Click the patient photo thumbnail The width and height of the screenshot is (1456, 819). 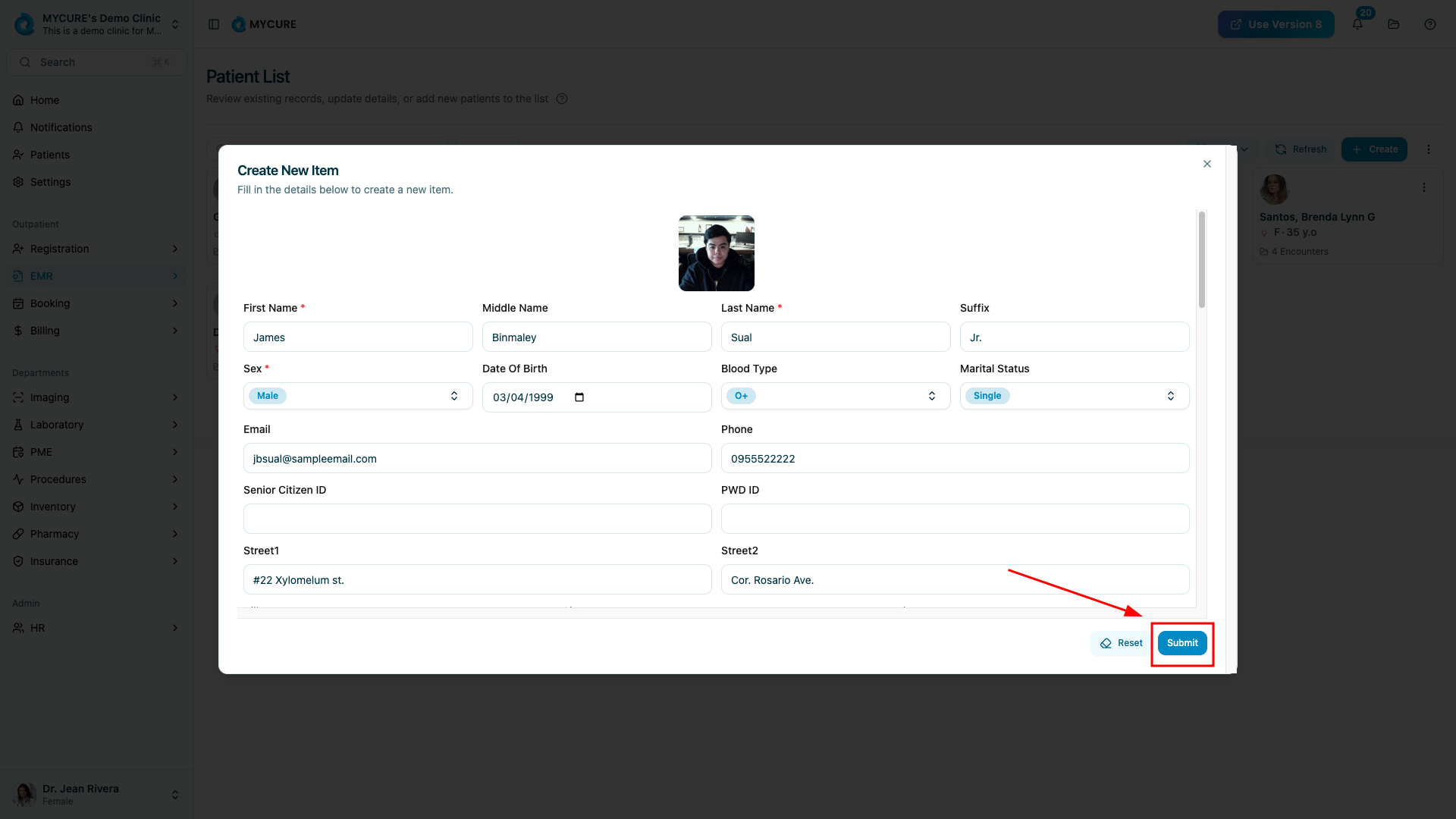(717, 253)
